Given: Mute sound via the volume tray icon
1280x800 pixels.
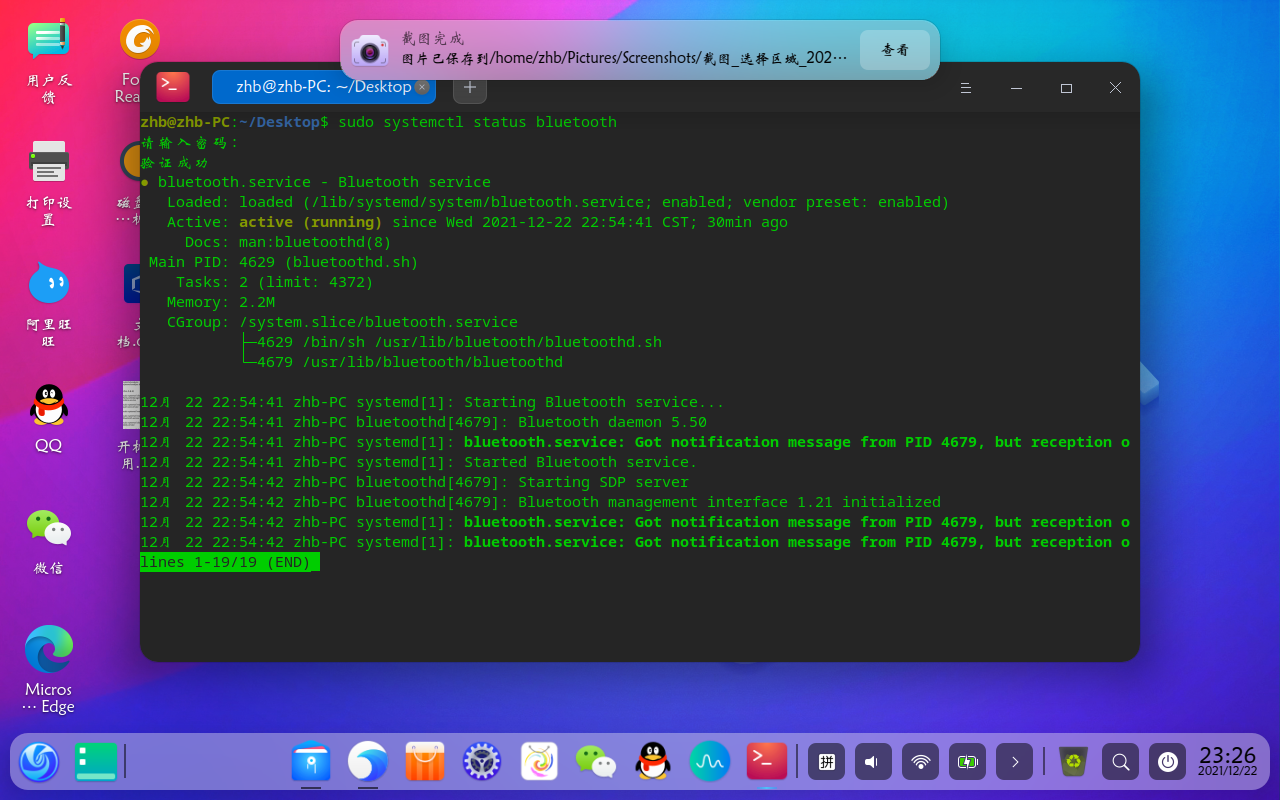Looking at the screenshot, I should point(872,761).
